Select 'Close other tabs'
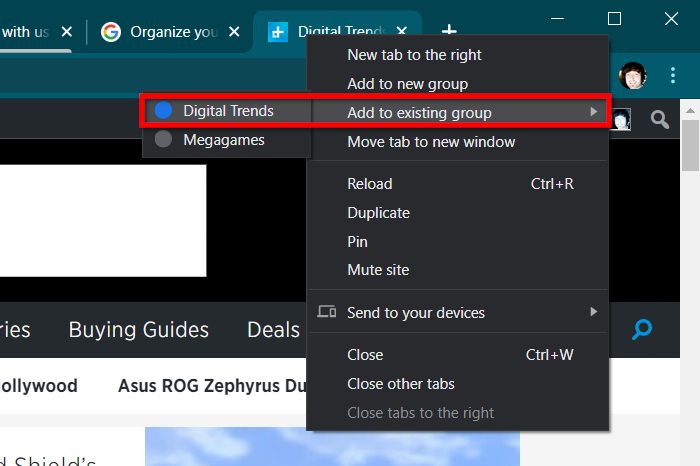 (x=458, y=384)
